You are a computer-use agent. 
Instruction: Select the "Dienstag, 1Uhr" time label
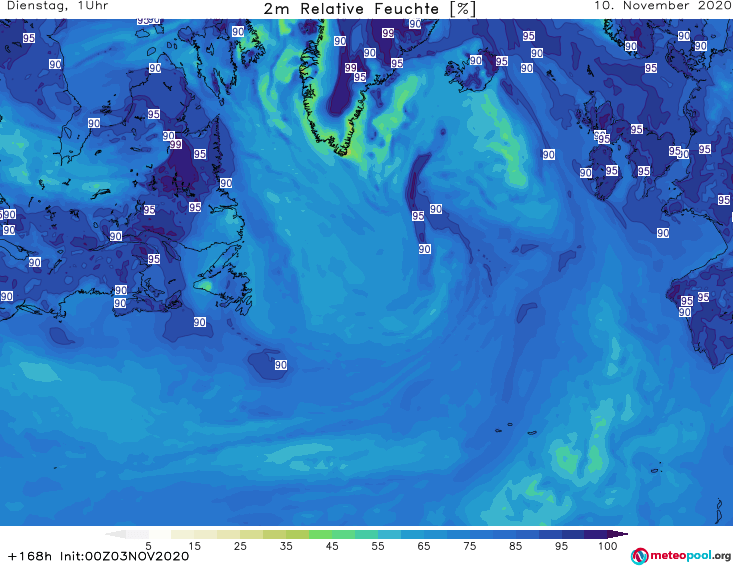57,6
